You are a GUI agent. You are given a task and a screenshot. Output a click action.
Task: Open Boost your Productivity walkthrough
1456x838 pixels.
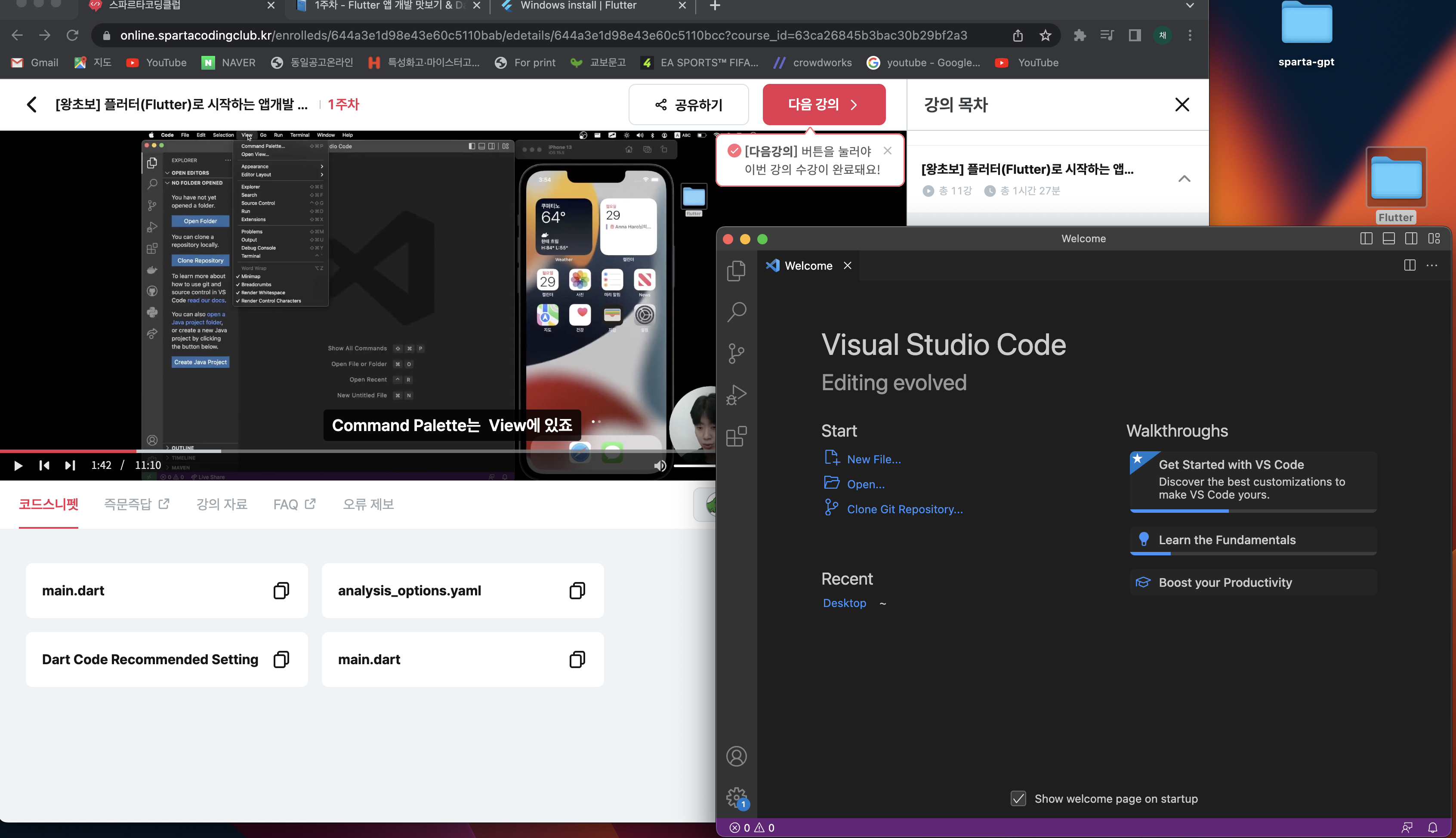pos(1253,582)
